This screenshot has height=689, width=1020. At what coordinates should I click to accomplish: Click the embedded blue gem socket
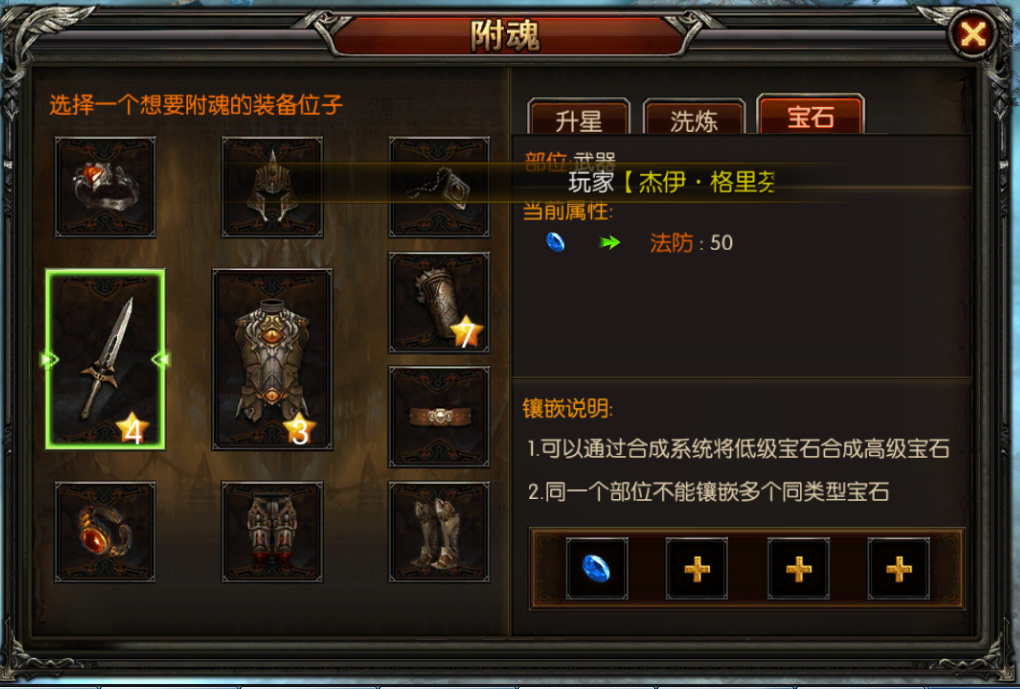(597, 569)
